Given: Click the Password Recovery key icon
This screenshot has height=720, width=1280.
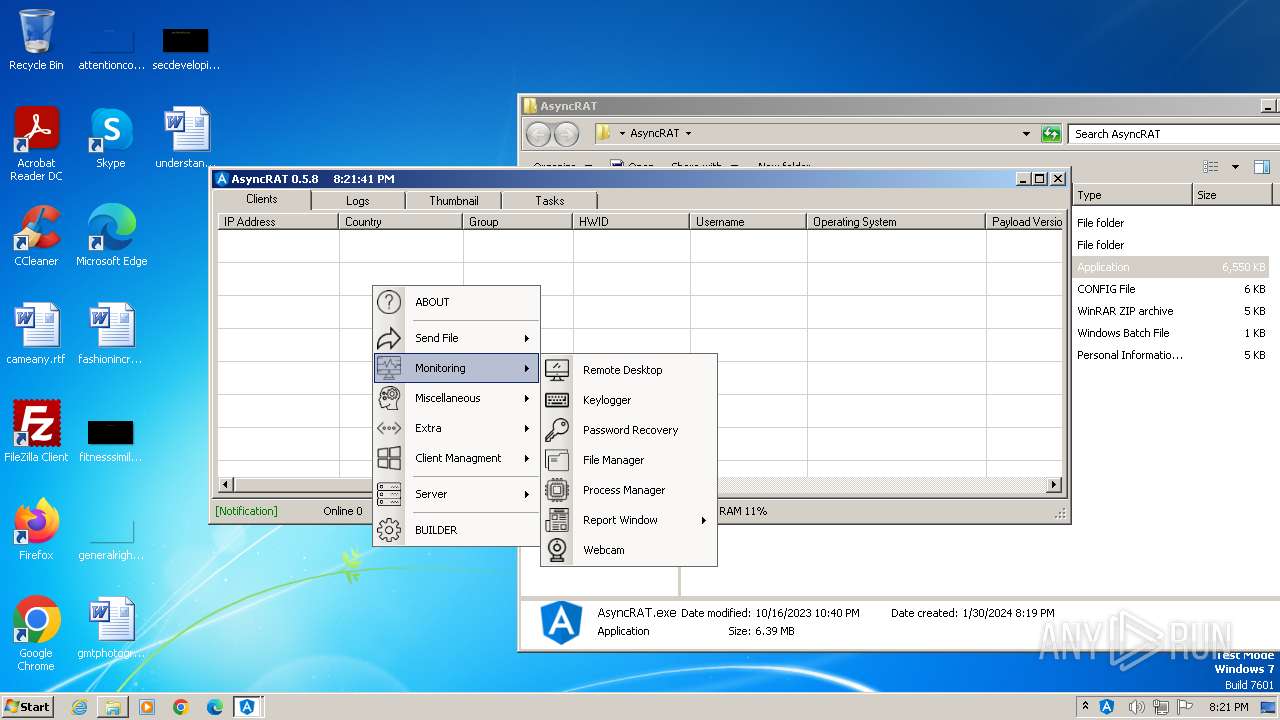Looking at the screenshot, I should pyautogui.click(x=557, y=430).
